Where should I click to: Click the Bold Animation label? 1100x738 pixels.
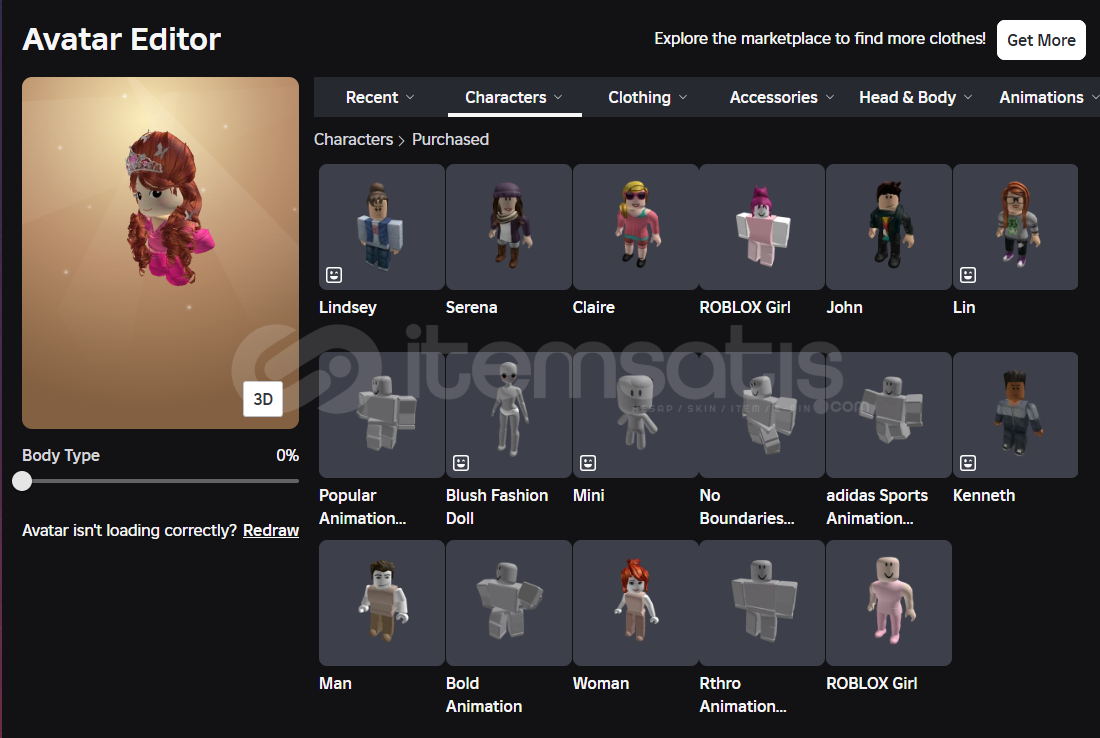pyautogui.click(x=484, y=695)
